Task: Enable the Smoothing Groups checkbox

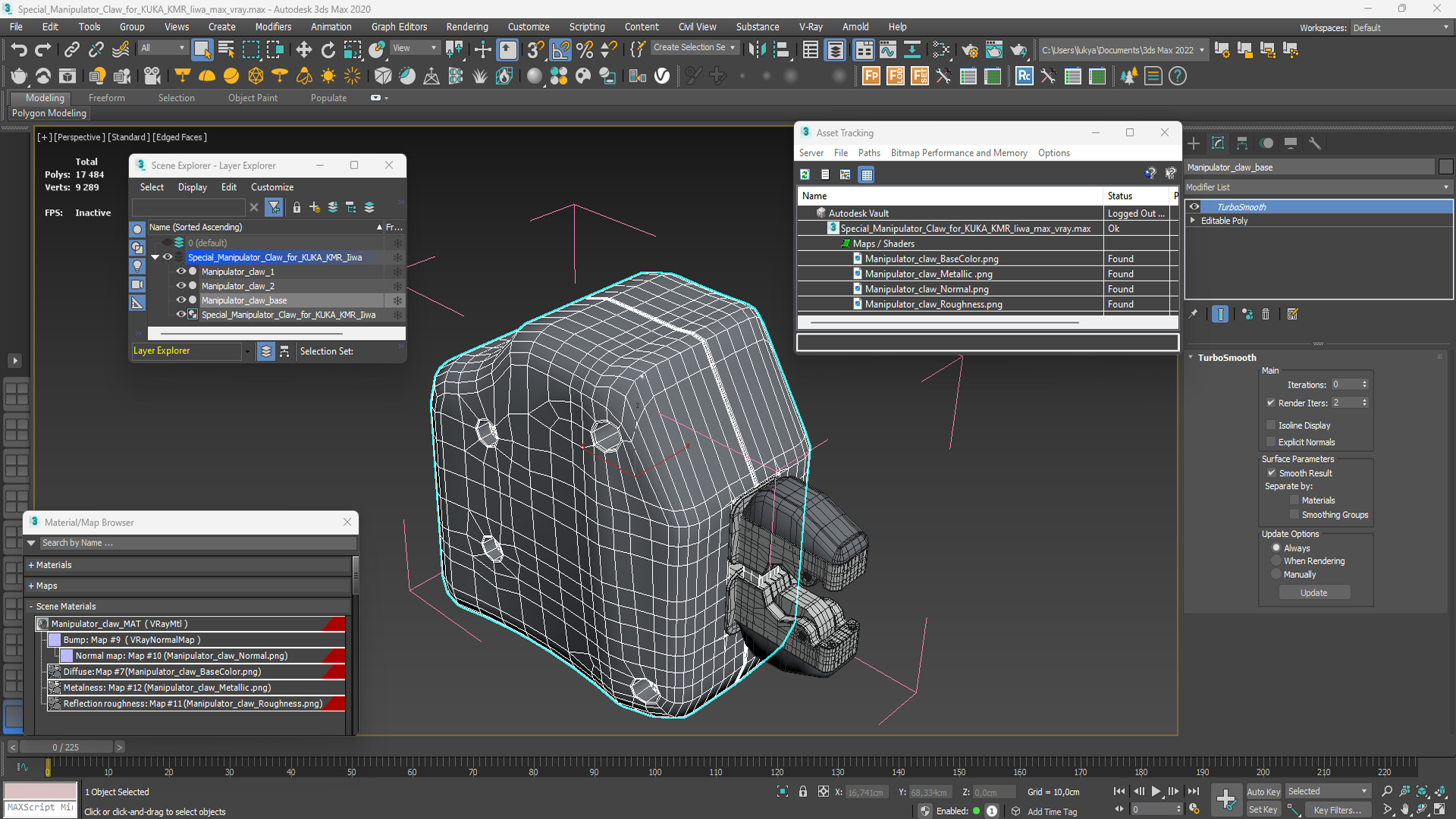Action: tap(1294, 515)
